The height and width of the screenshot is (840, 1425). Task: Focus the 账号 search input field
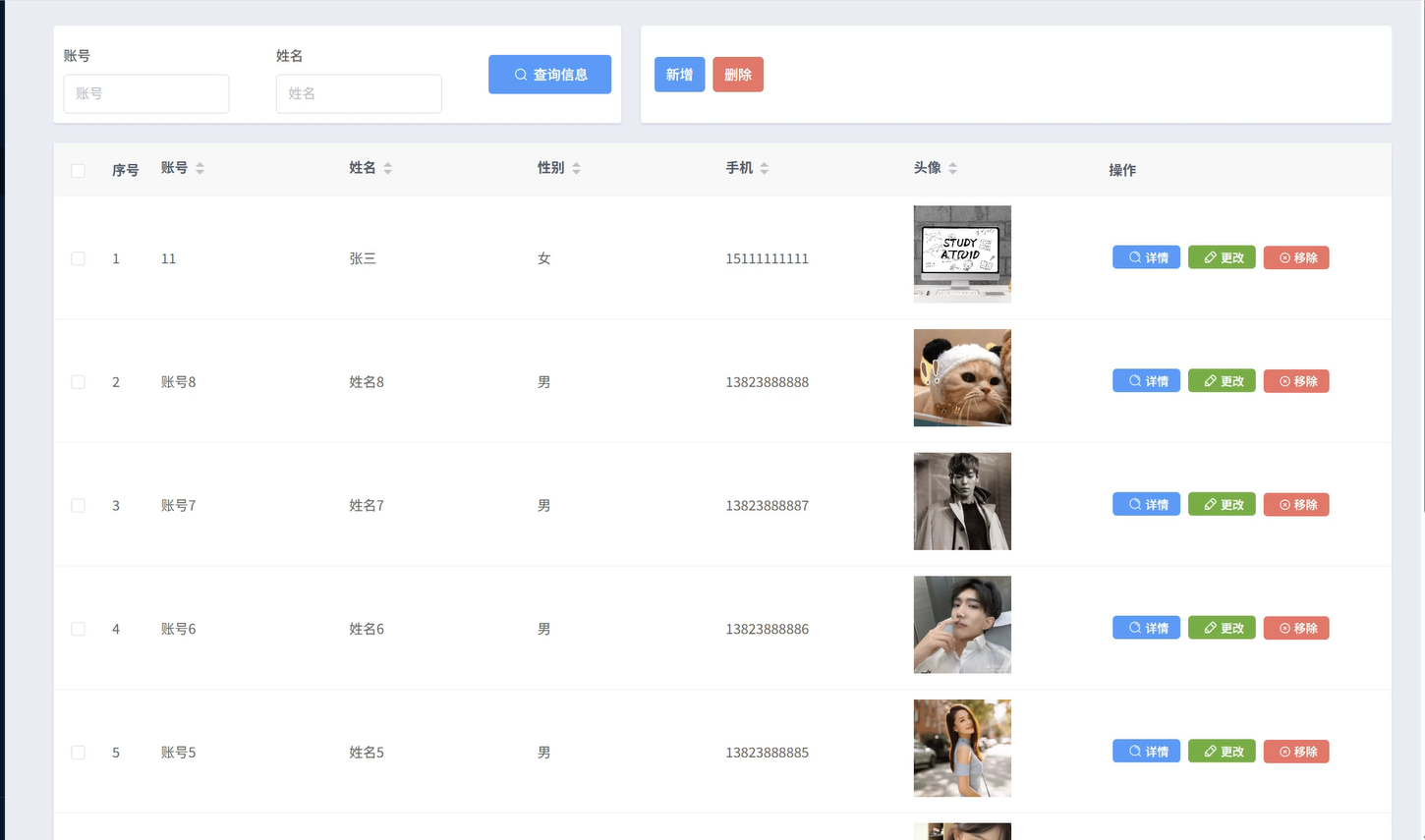pyautogui.click(x=146, y=93)
